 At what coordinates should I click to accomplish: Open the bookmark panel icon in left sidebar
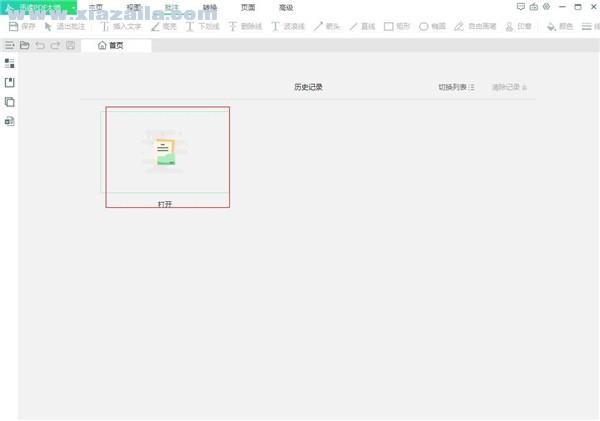pyautogui.click(x=10, y=82)
